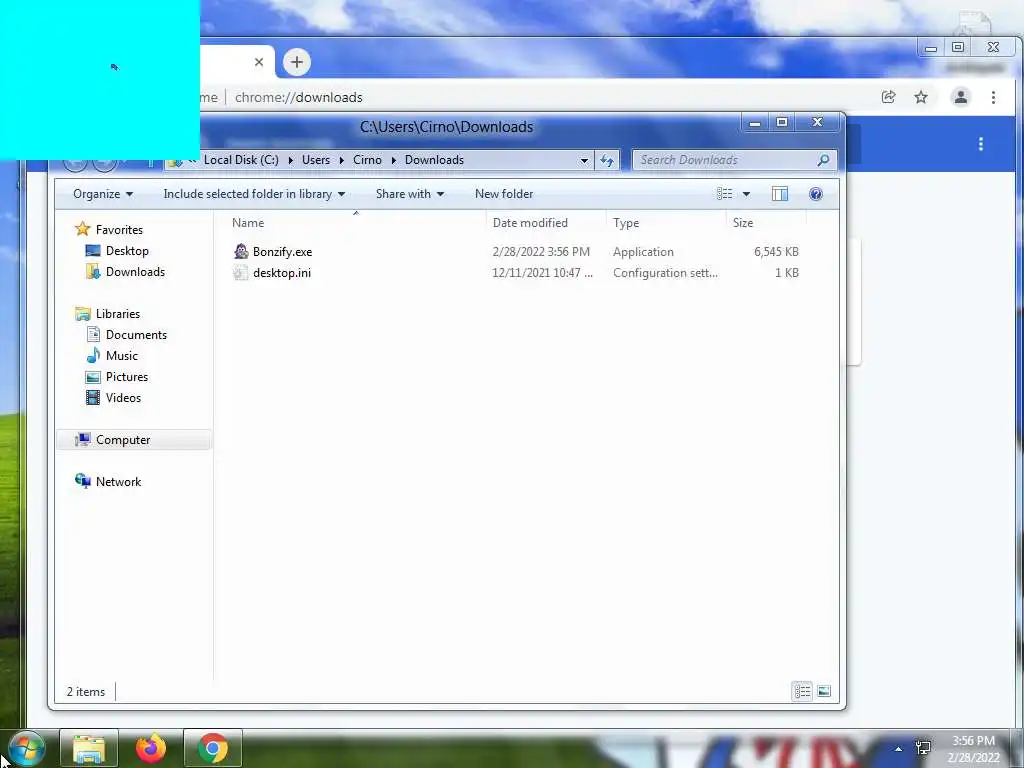Click Local Disk (C:) breadcrumb
The width and height of the screenshot is (1024, 768).
(x=241, y=160)
